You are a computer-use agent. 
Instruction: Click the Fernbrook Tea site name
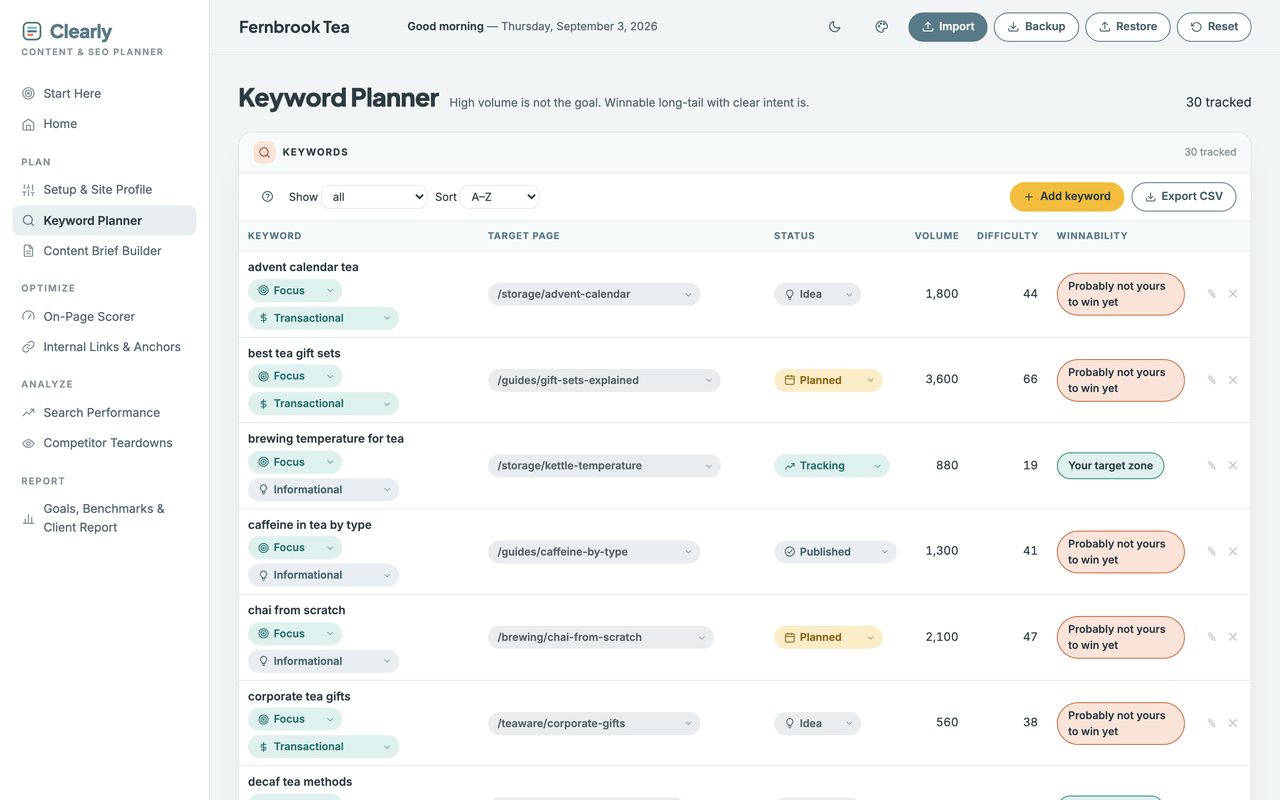tap(294, 27)
